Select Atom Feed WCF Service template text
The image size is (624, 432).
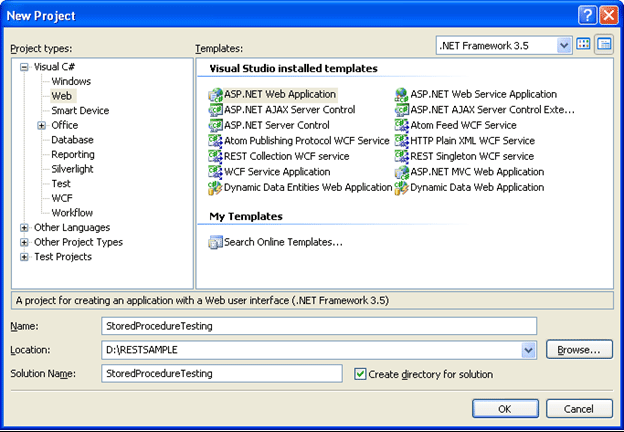point(463,125)
